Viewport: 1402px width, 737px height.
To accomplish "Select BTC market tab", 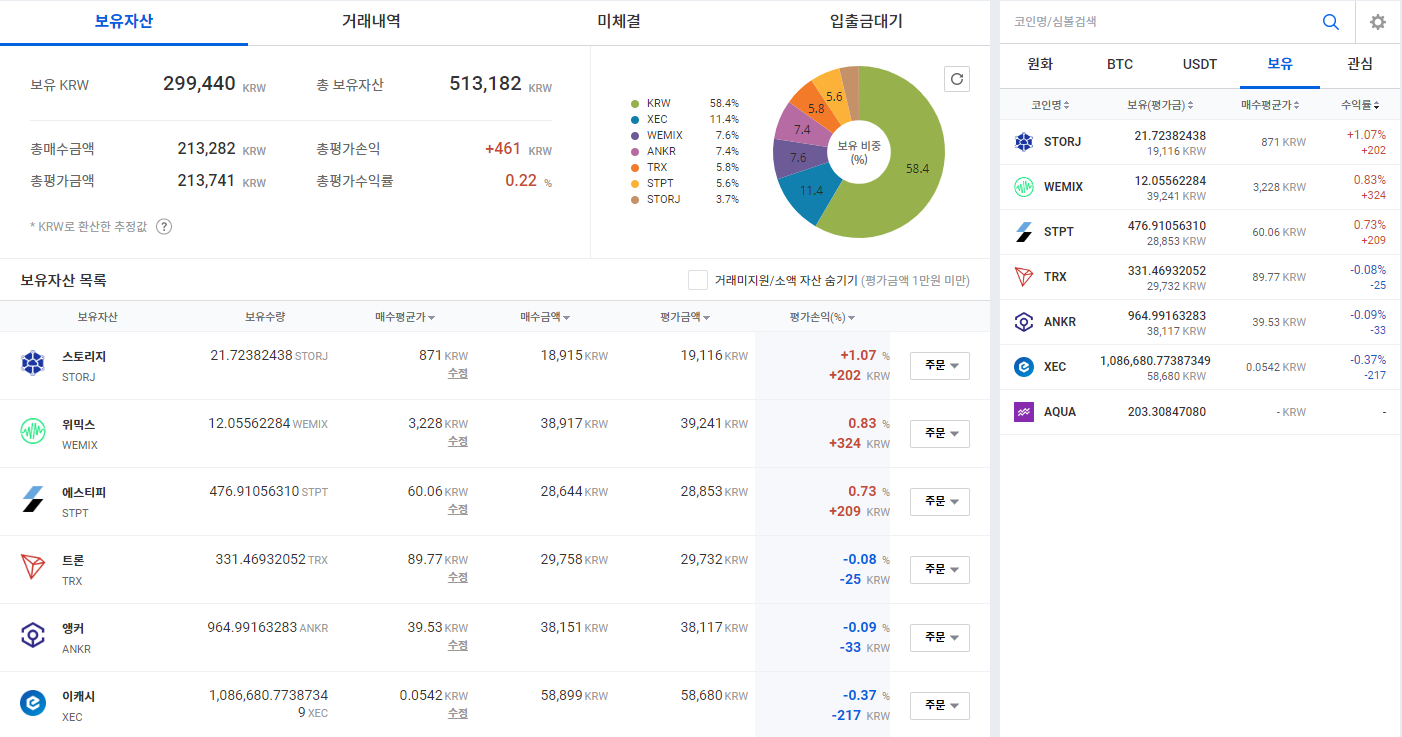I will pos(1120,64).
